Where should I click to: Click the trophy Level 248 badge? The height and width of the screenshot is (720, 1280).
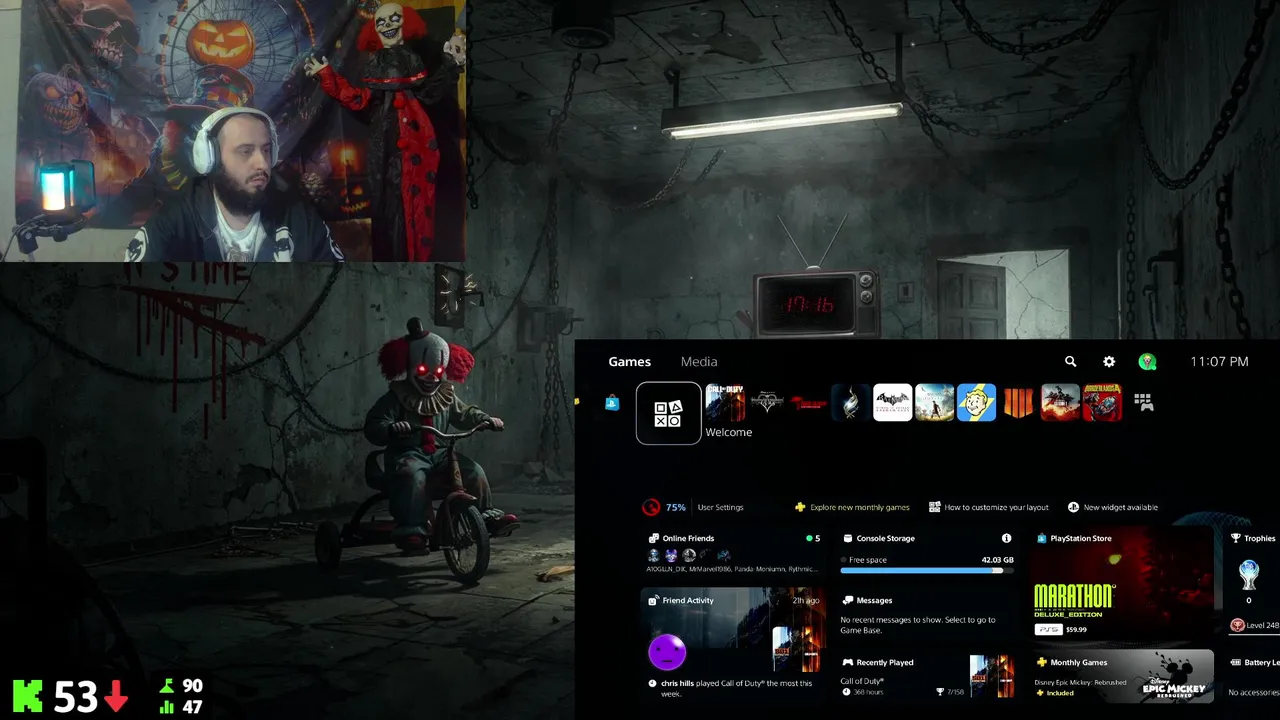point(1255,626)
